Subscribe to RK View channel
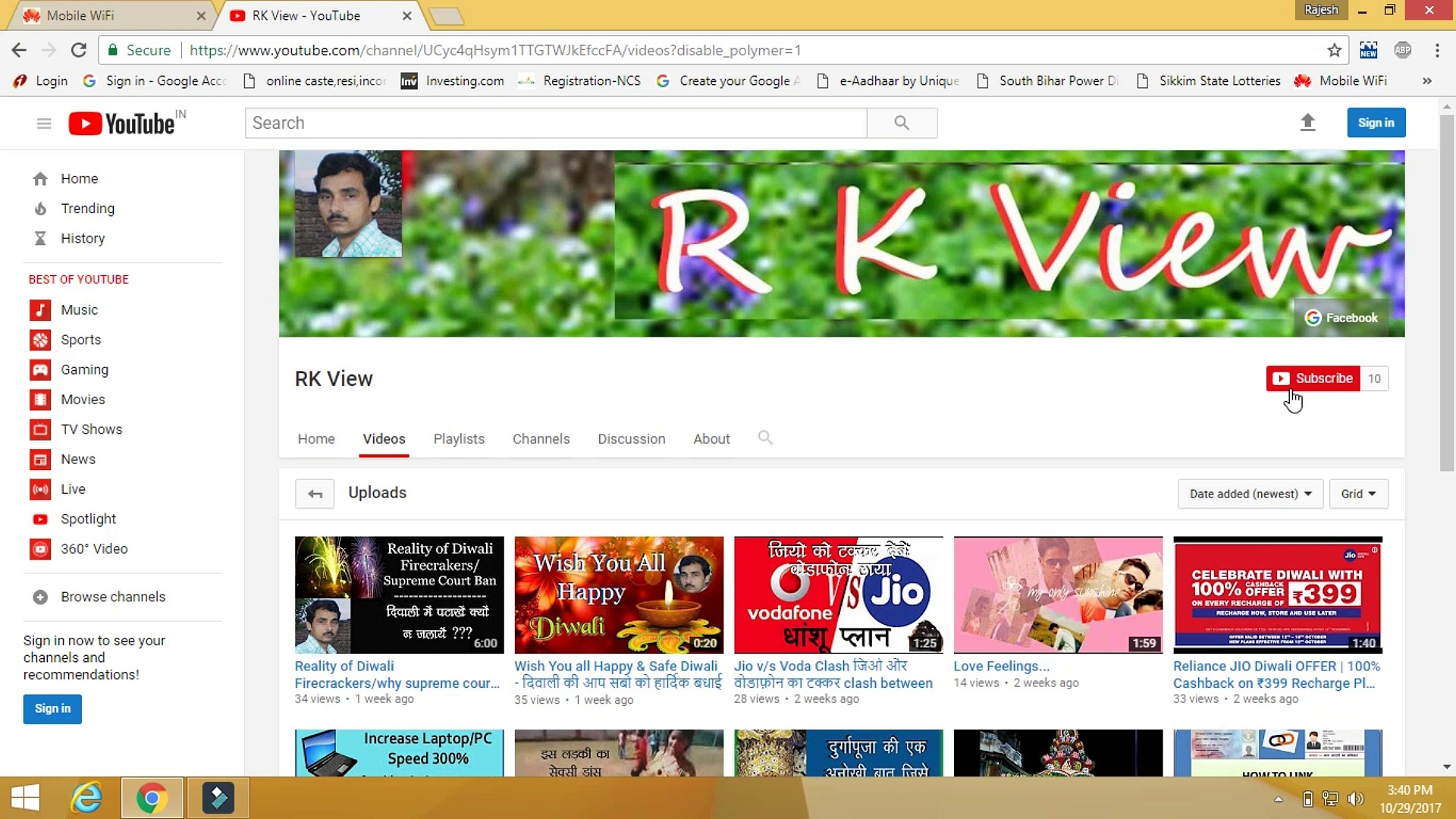Image resolution: width=1456 pixels, height=819 pixels. coord(1313,378)
